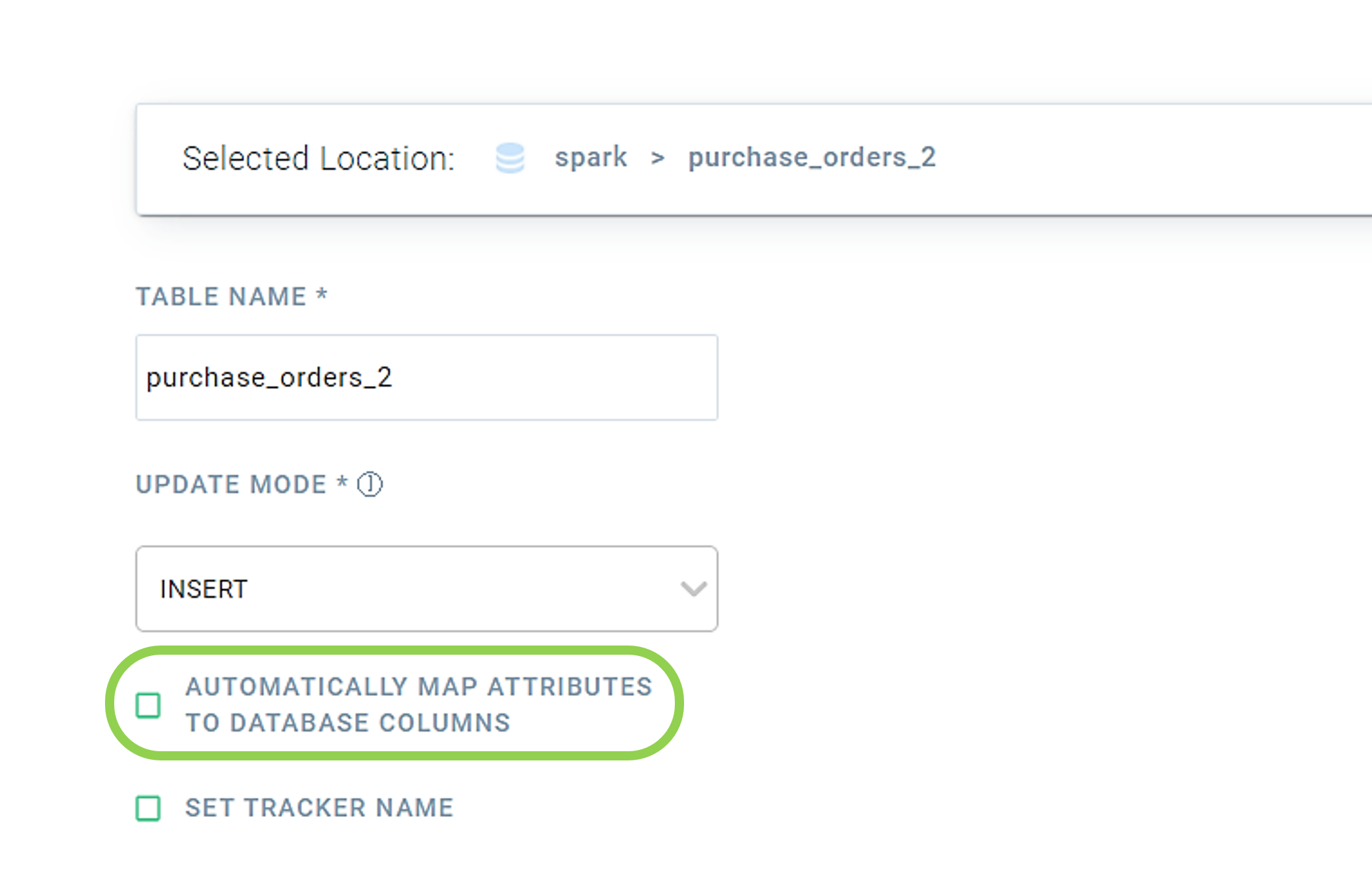Click the 'Set Tracker Name' label text

tap(319, 808)
